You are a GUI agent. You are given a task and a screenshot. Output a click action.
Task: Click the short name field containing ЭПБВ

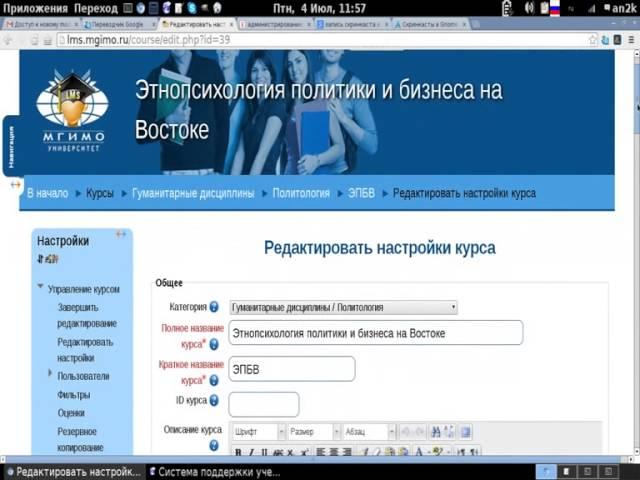coord(292,369)
